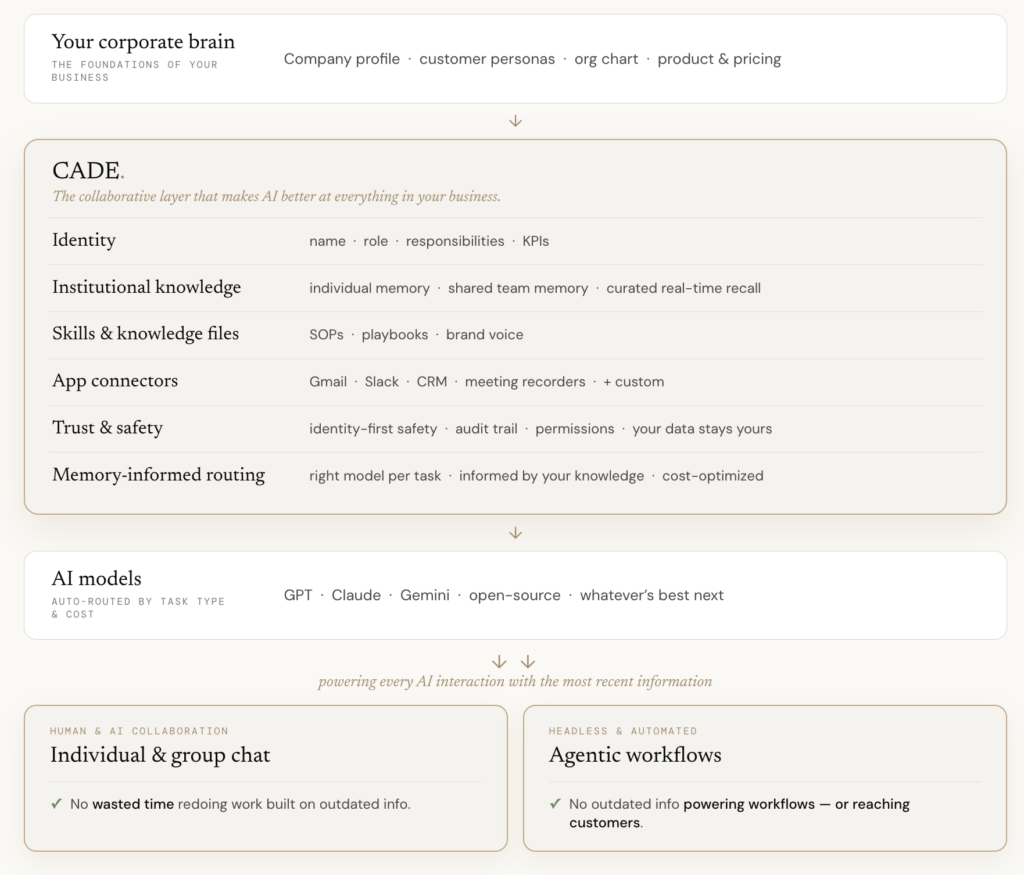Screen dimensions: 1024x875
Task: Click the 'AI models' heading
Action: (97, 579)
